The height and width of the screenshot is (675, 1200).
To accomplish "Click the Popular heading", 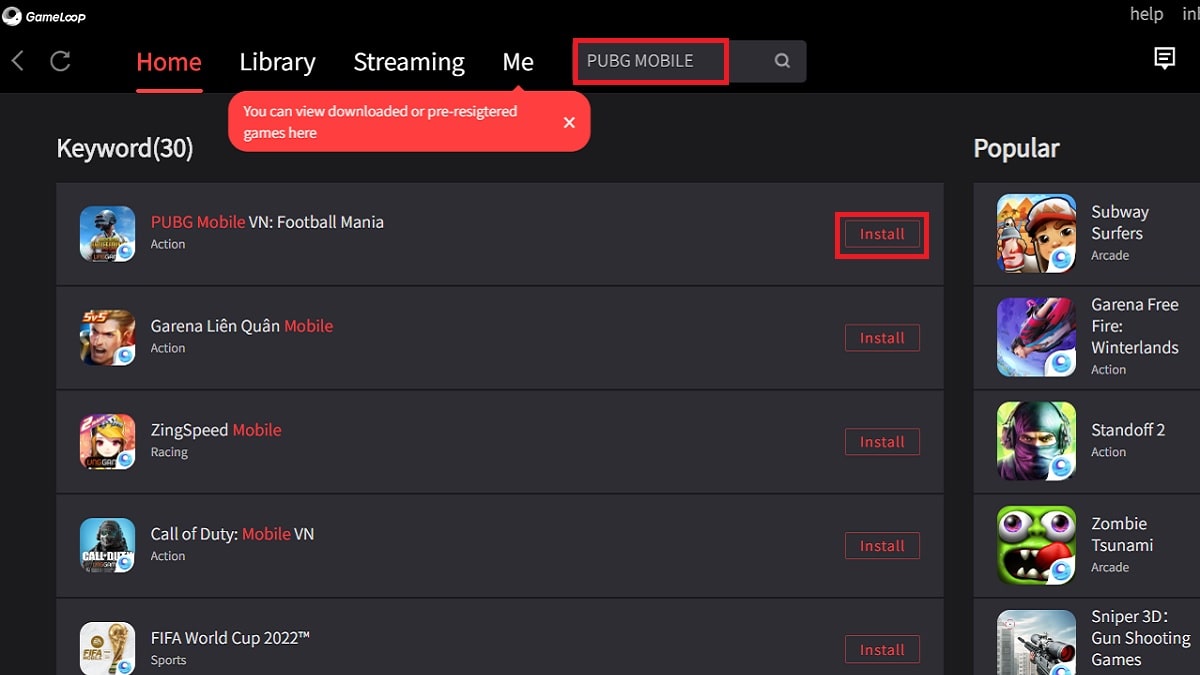I will [1016, 149].
